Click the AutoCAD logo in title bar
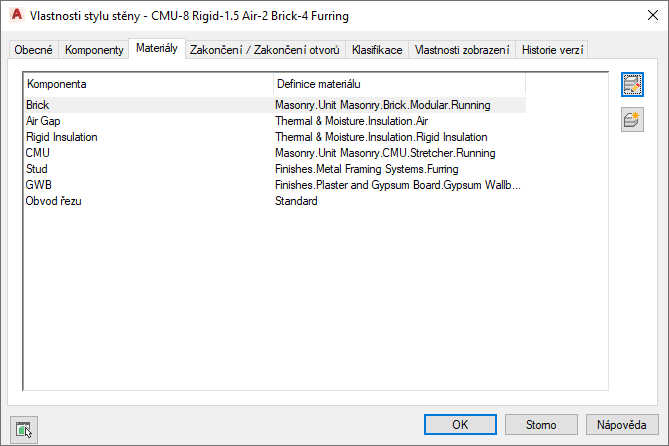Screen dimensions: 669x446 click(15, 16)
